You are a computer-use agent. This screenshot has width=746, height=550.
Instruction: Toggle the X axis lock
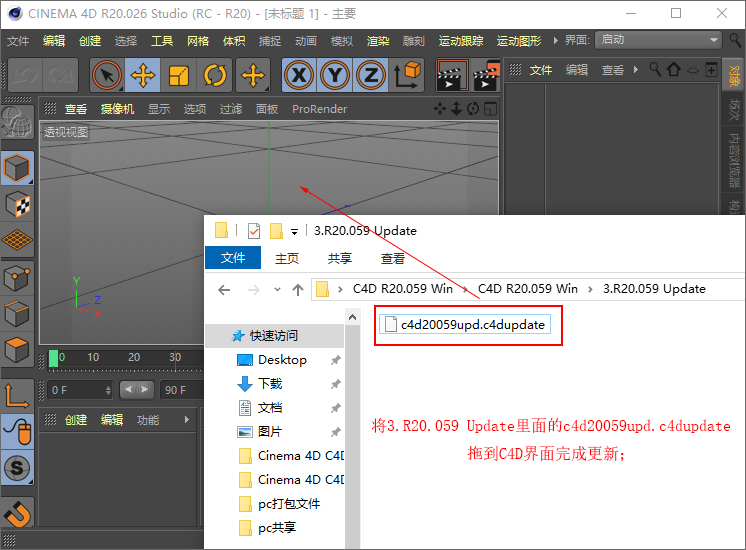pos(299,75)
